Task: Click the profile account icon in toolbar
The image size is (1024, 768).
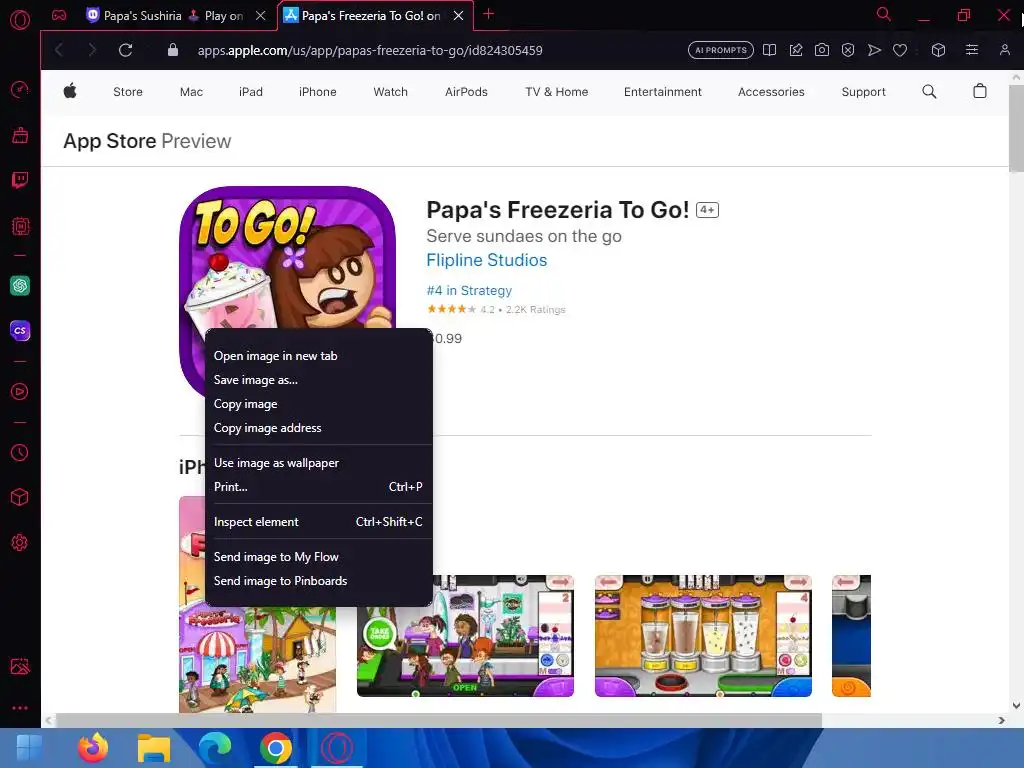Action: 1004,50
